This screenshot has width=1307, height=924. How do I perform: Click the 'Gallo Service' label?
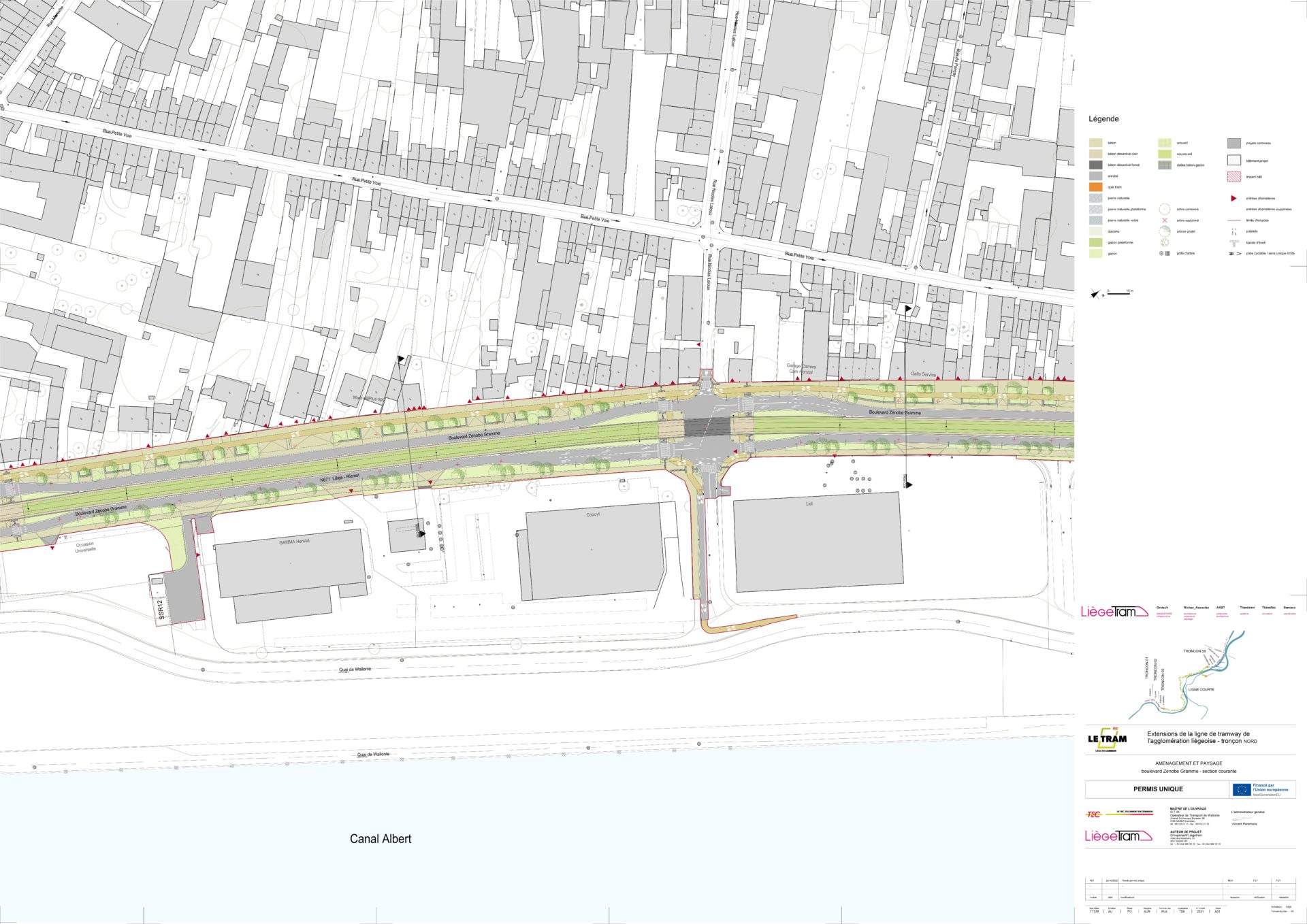tap(923, 374)
